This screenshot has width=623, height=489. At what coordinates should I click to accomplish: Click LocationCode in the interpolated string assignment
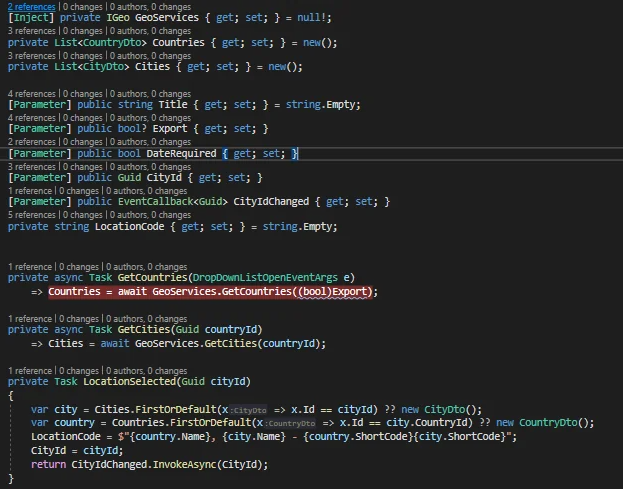(x=66, y=437)
